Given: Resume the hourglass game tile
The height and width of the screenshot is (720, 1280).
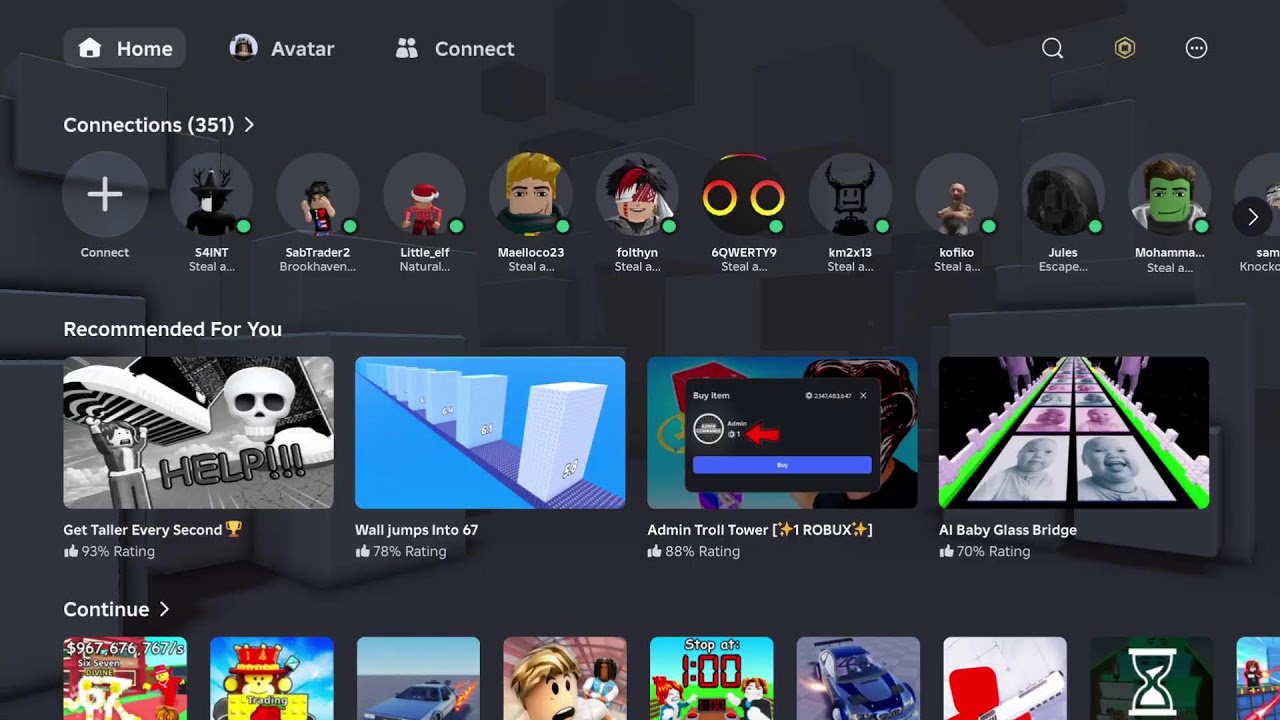Looking at the screenshot, I should pos(1151,678).
